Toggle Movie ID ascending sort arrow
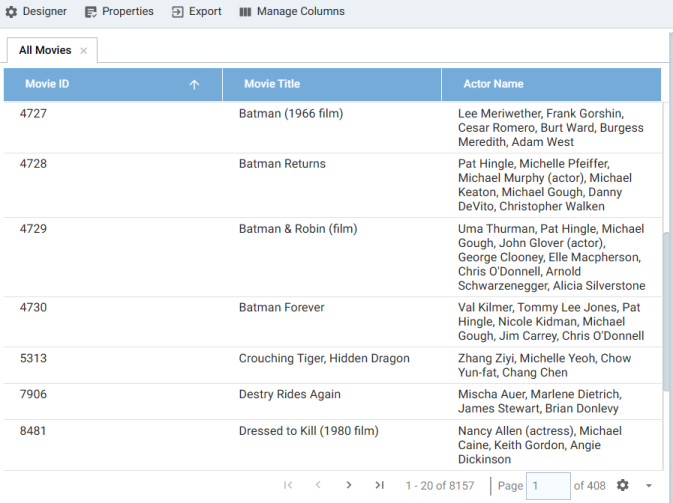 point(194,84)
